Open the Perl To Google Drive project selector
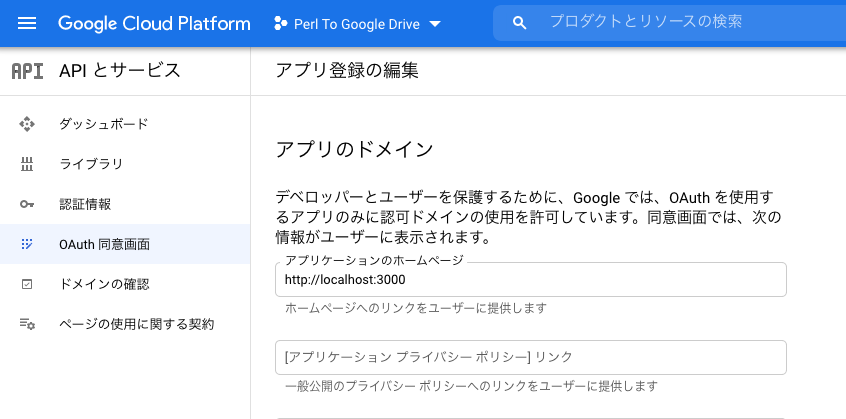The width and height of the screenshot is (846, 419). [357, 24]
